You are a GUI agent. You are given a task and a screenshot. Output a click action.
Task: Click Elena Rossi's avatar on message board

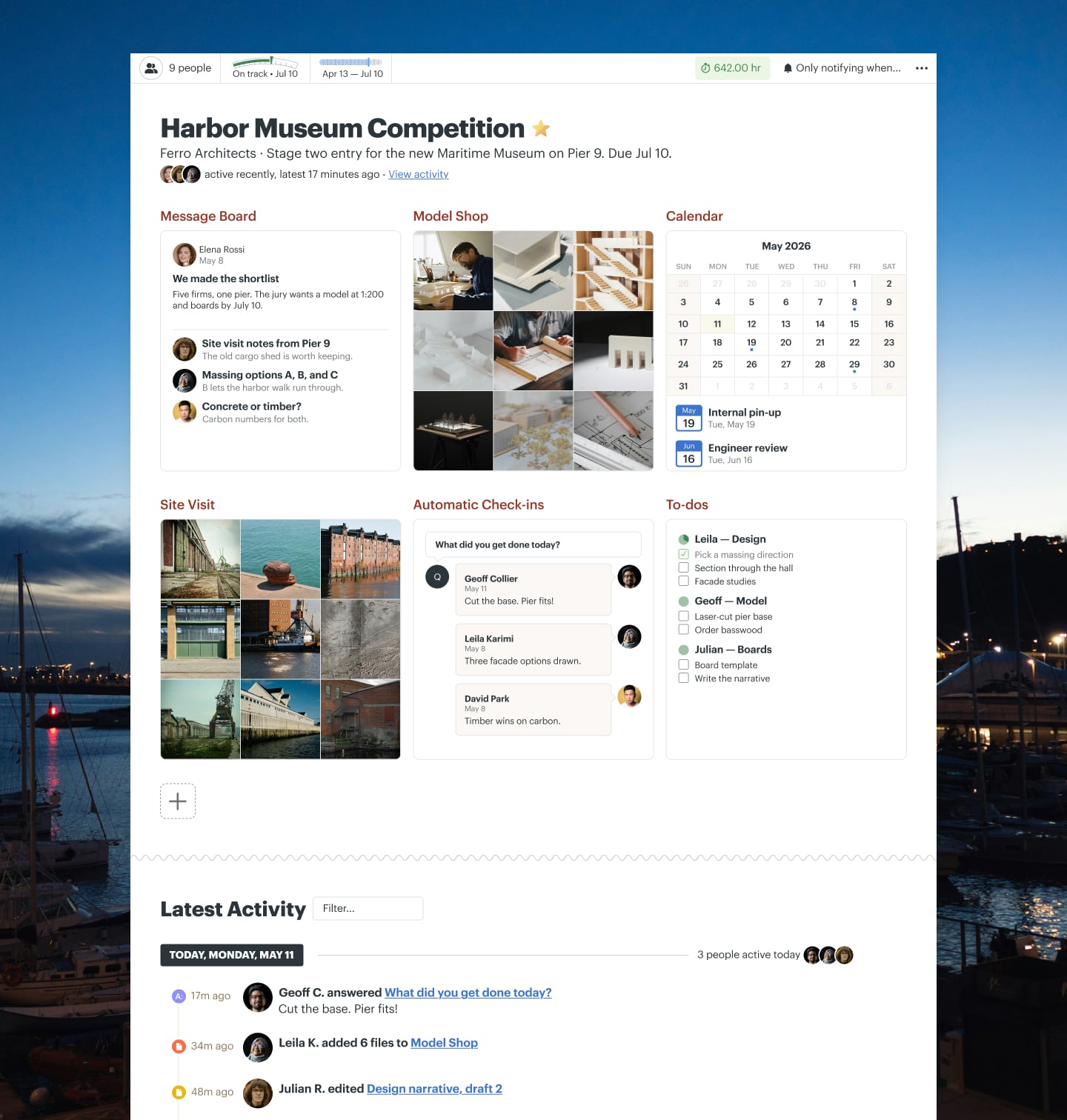coord(185,255)
